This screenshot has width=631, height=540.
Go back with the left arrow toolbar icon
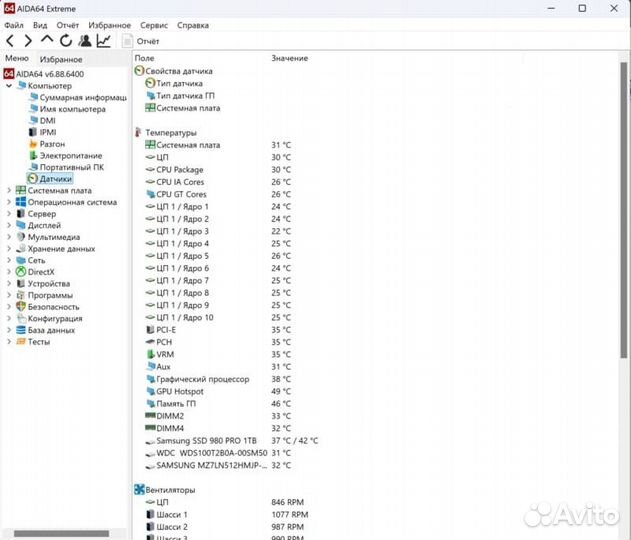(x=10, y=41)
